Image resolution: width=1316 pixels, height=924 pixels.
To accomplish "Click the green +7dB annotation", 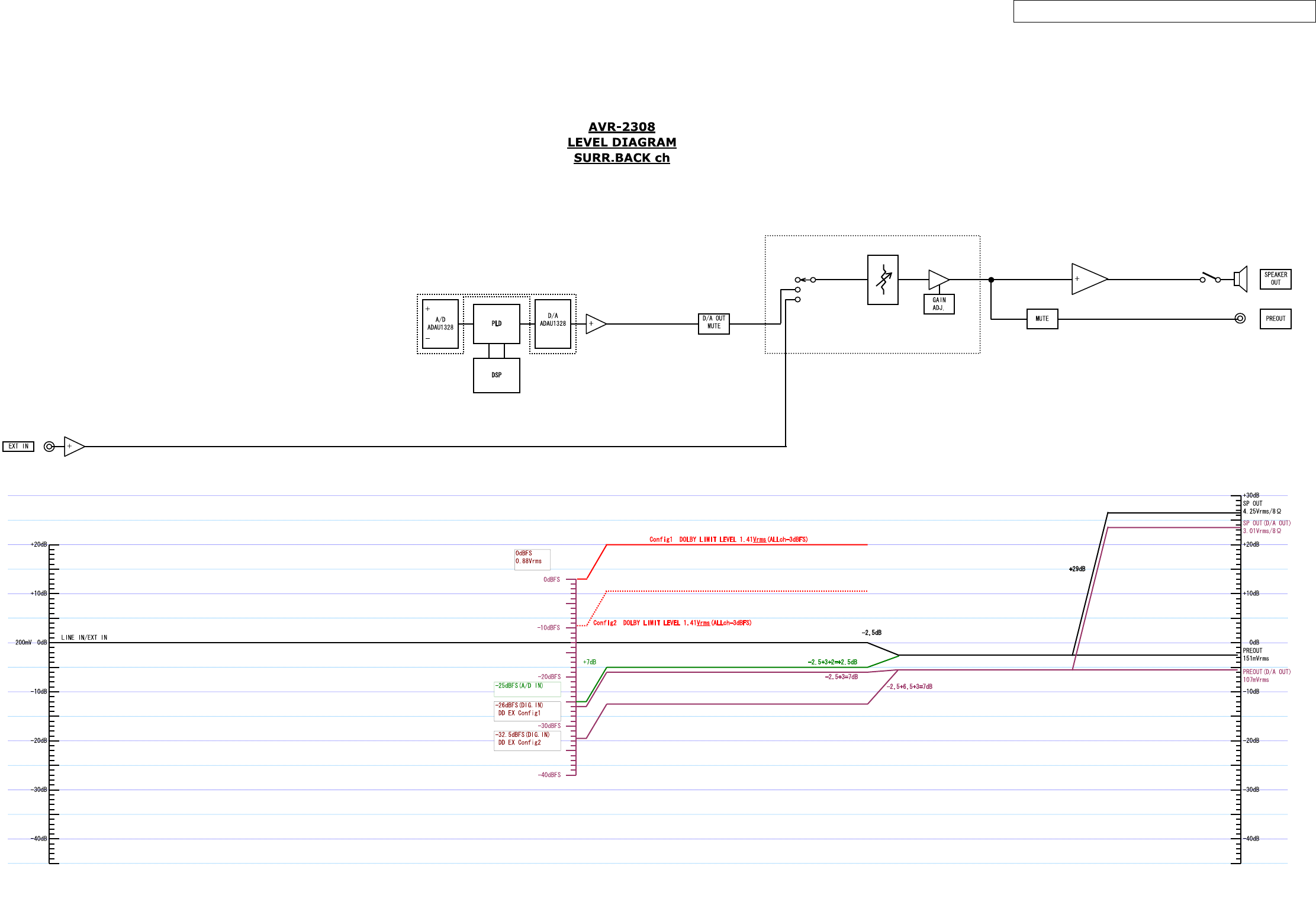I will [590, 662].
